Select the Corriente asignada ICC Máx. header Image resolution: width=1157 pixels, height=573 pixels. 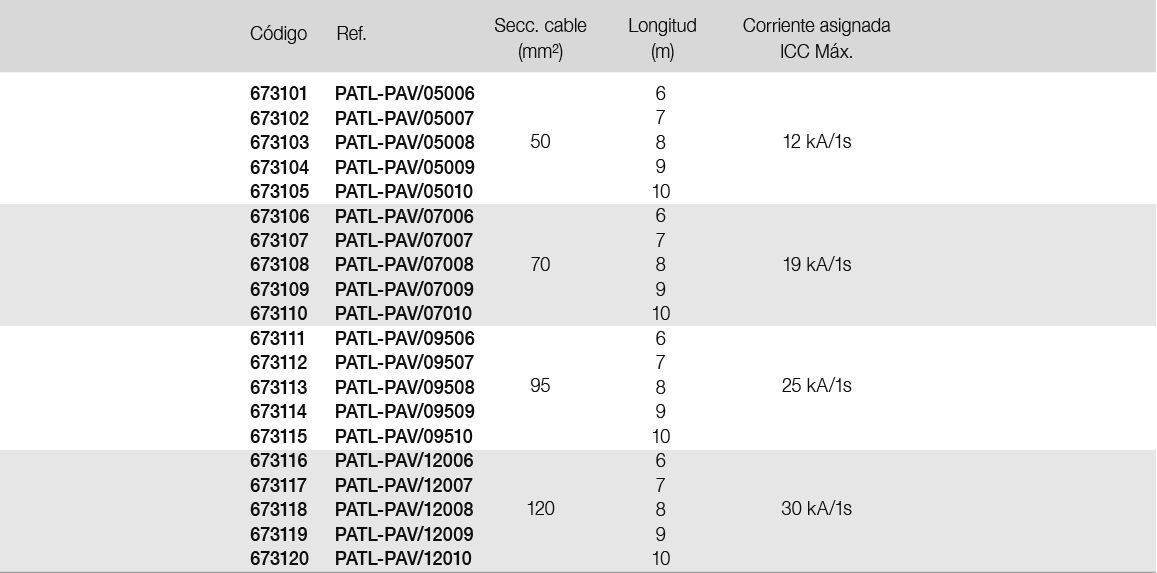pos(816,38)
